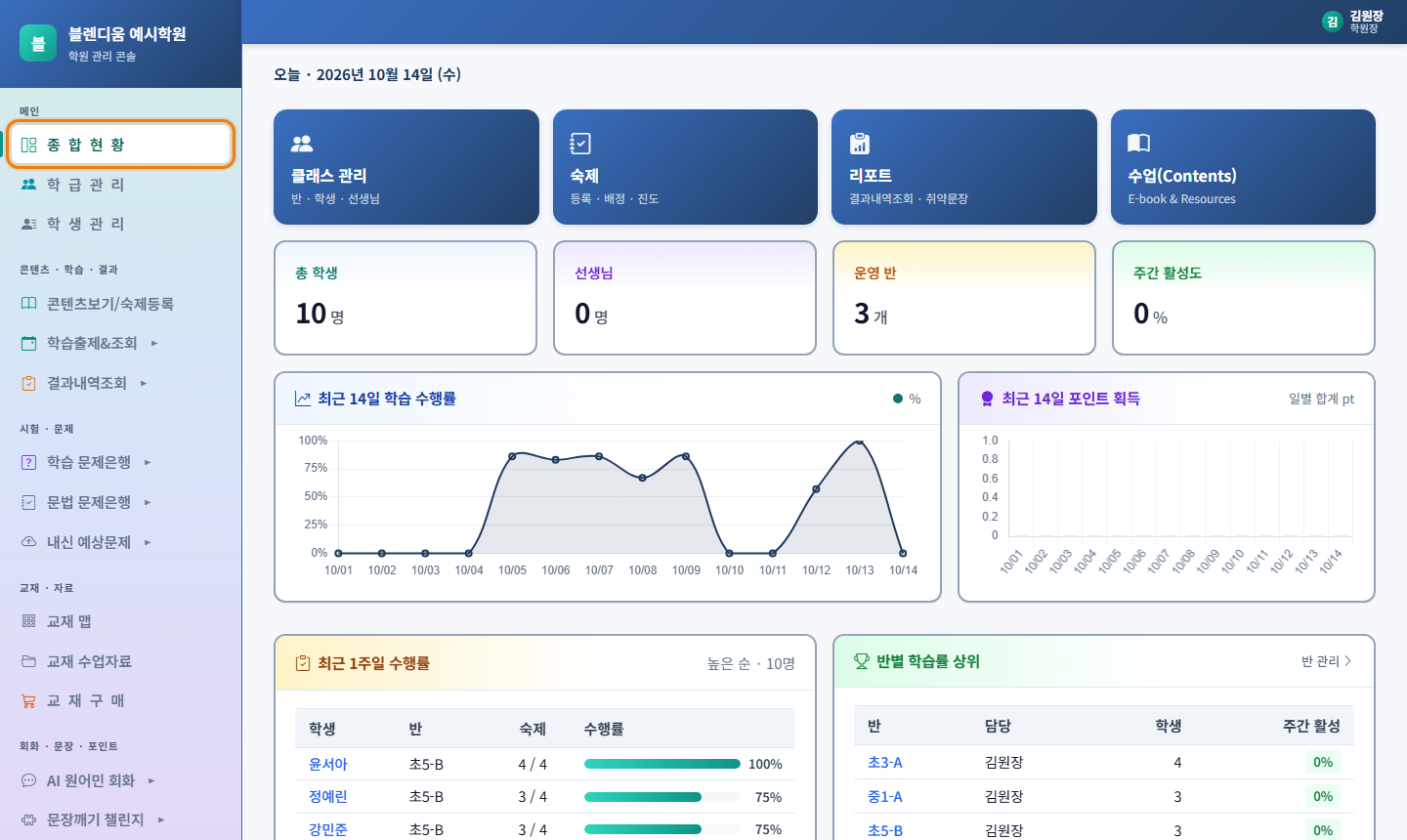Viewport: 1407px width, 840px height.
Task: Click the 선생님 0명 stat card
Action: (x=685, y=298)
